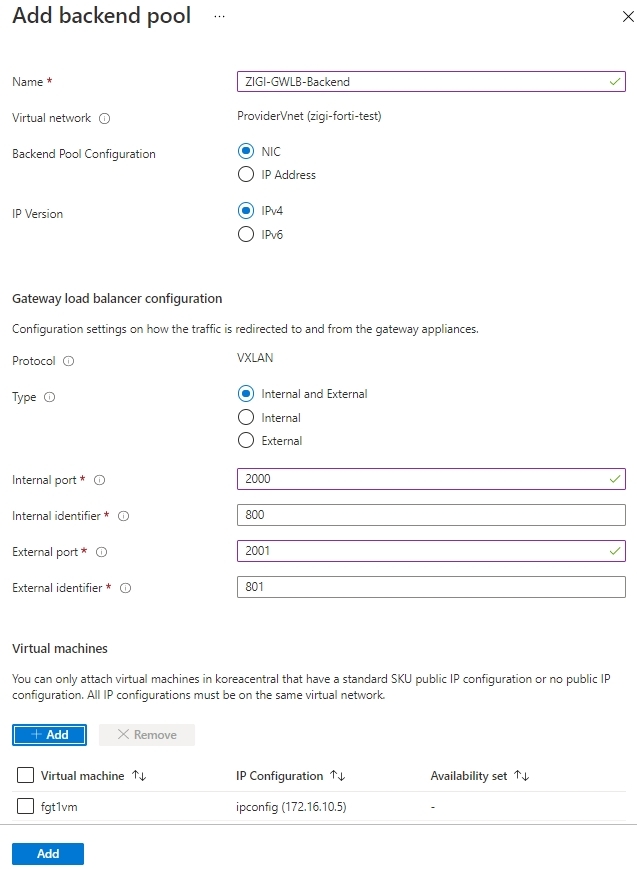Open the ellipsis menu beside Add backend pool
This screenshot has width=637, height=869.
220,17
